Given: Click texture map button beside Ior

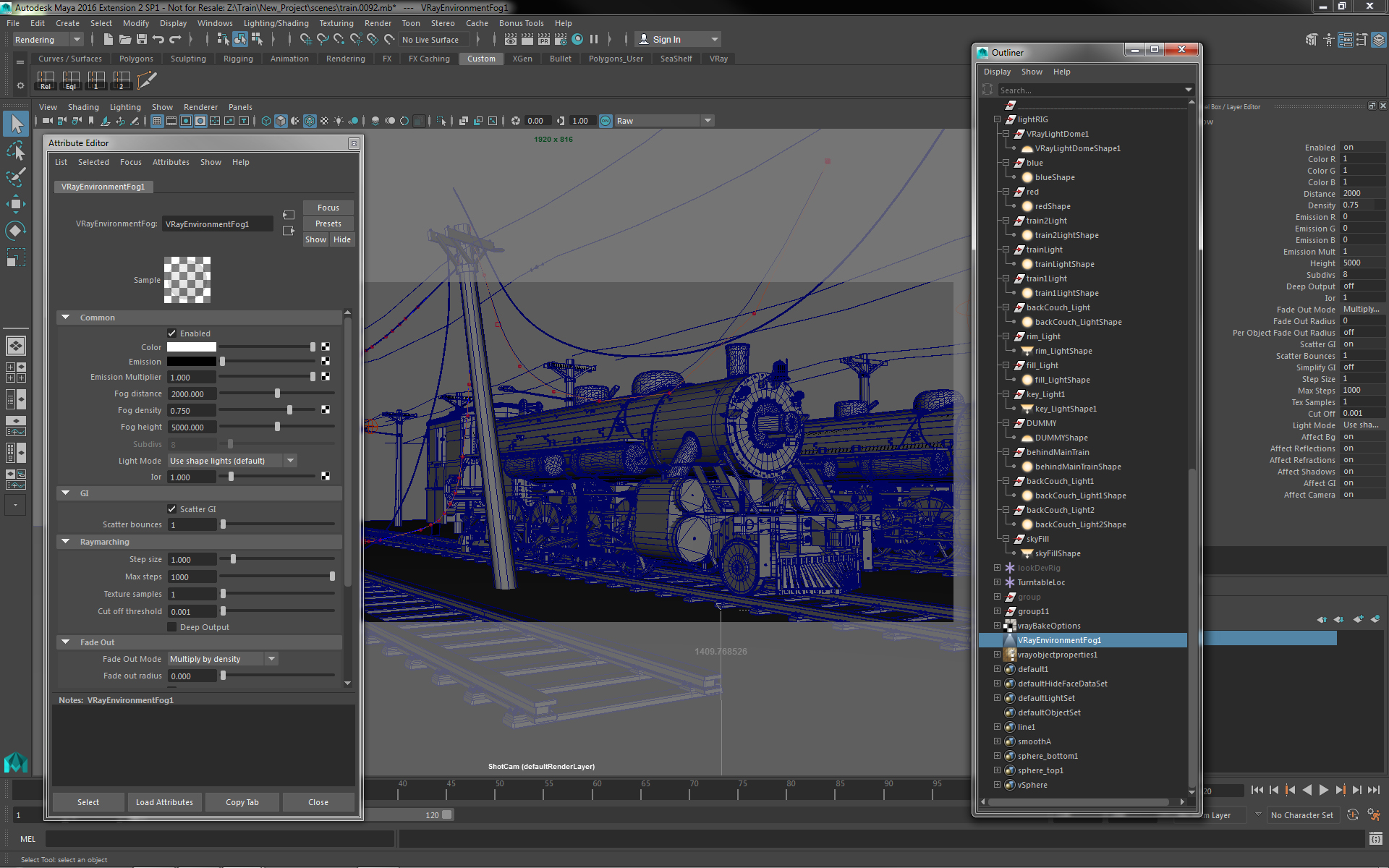Looking at the screenshot, I should coord(326,477).
